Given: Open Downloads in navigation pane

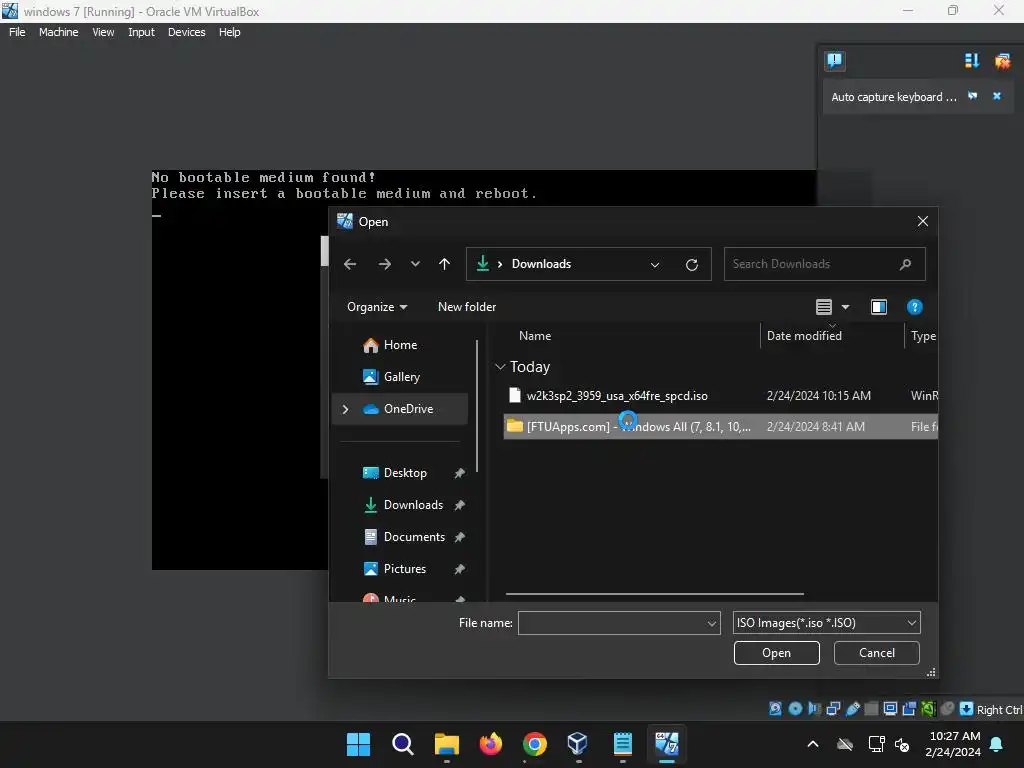Looking at the screenshot, I should click(x=413, y=505).
